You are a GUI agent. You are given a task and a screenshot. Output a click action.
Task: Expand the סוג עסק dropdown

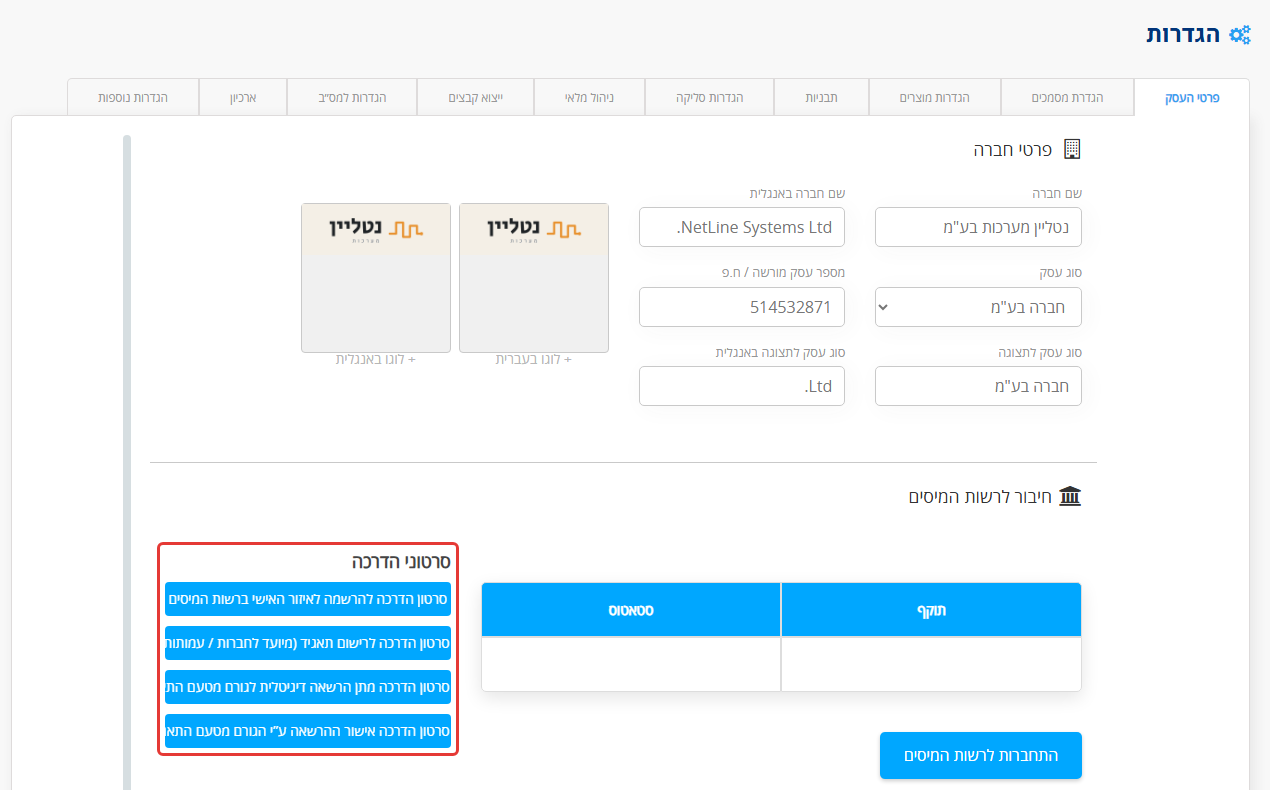[978, 307]
